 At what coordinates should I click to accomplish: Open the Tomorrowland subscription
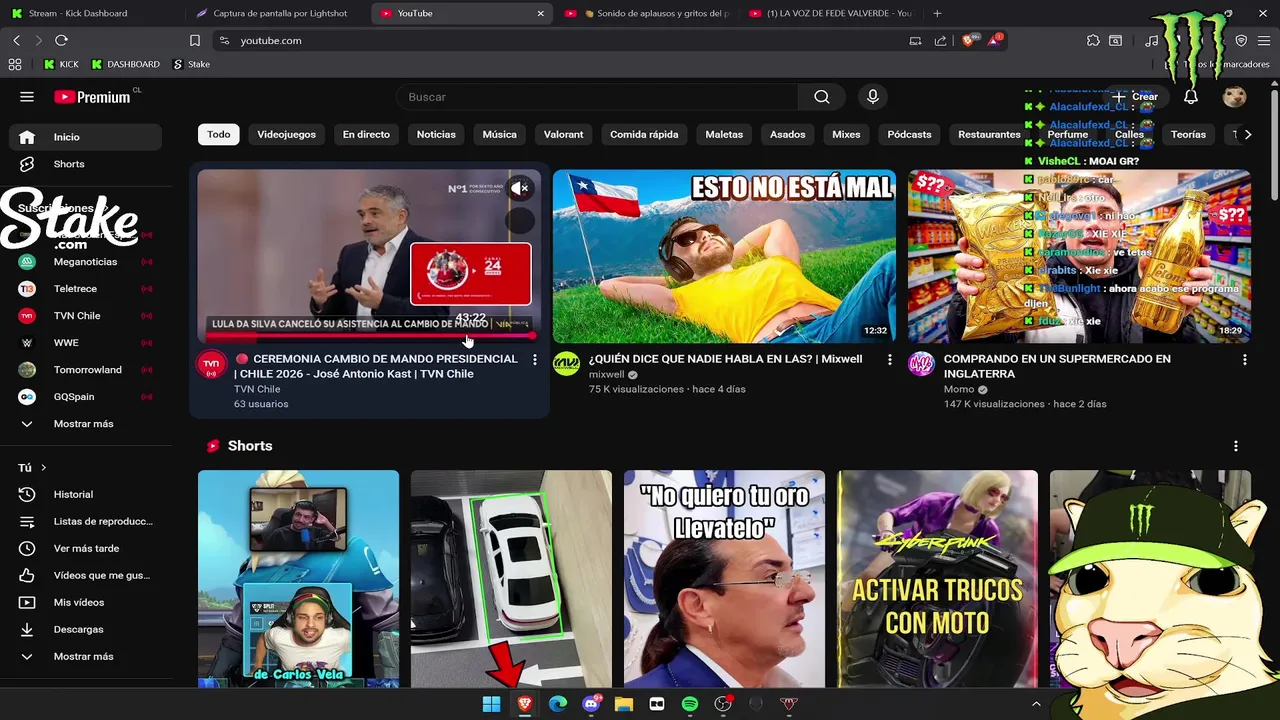[85, 370]
